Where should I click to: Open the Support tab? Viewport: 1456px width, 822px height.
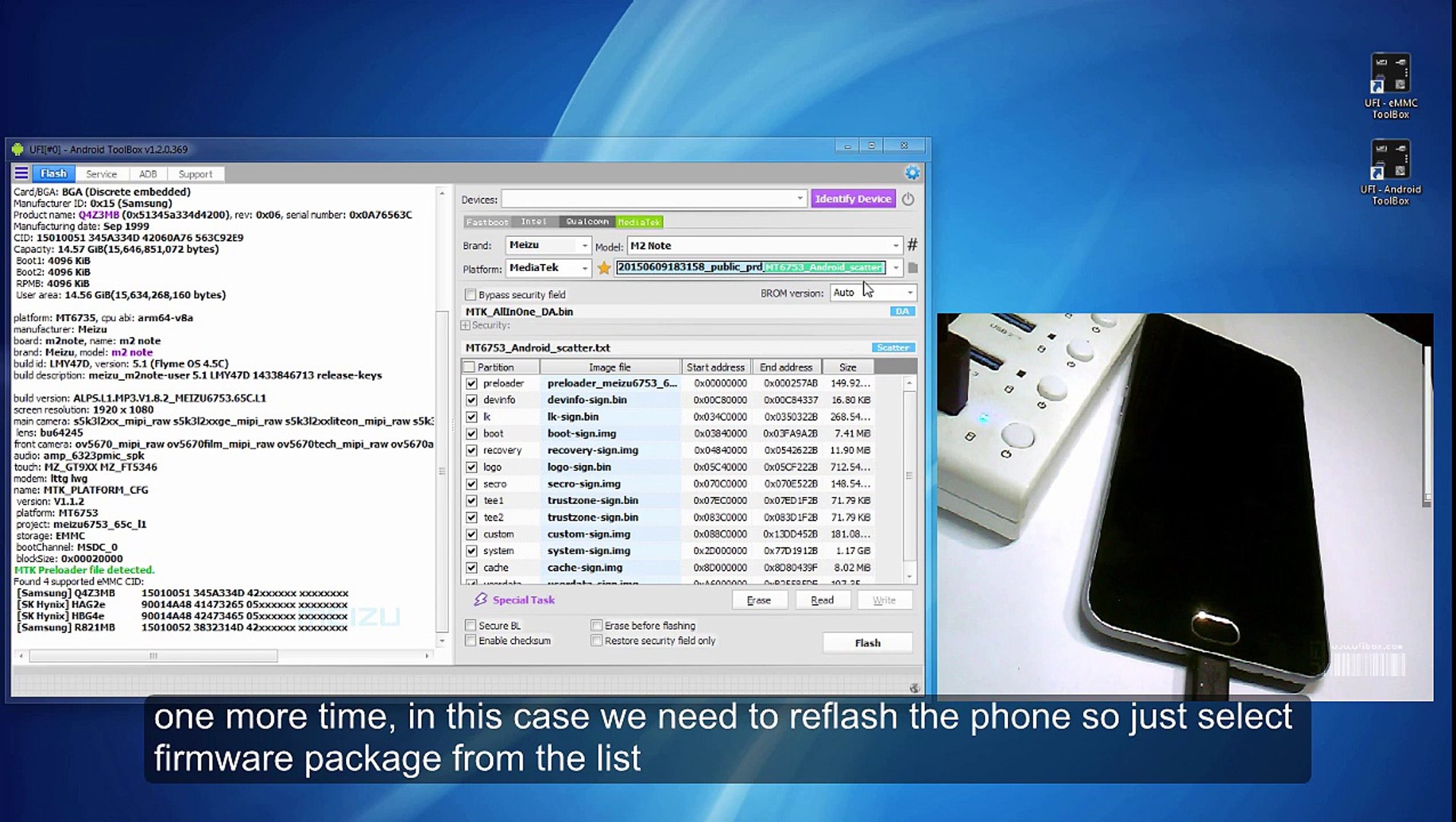196,174
